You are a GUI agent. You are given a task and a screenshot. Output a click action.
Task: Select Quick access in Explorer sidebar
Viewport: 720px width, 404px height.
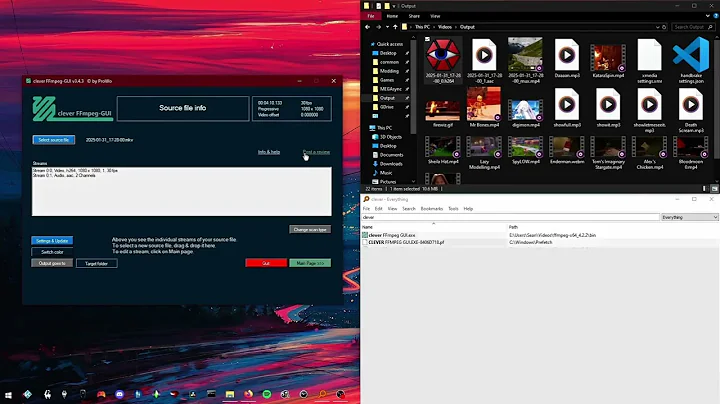[387, 44]
